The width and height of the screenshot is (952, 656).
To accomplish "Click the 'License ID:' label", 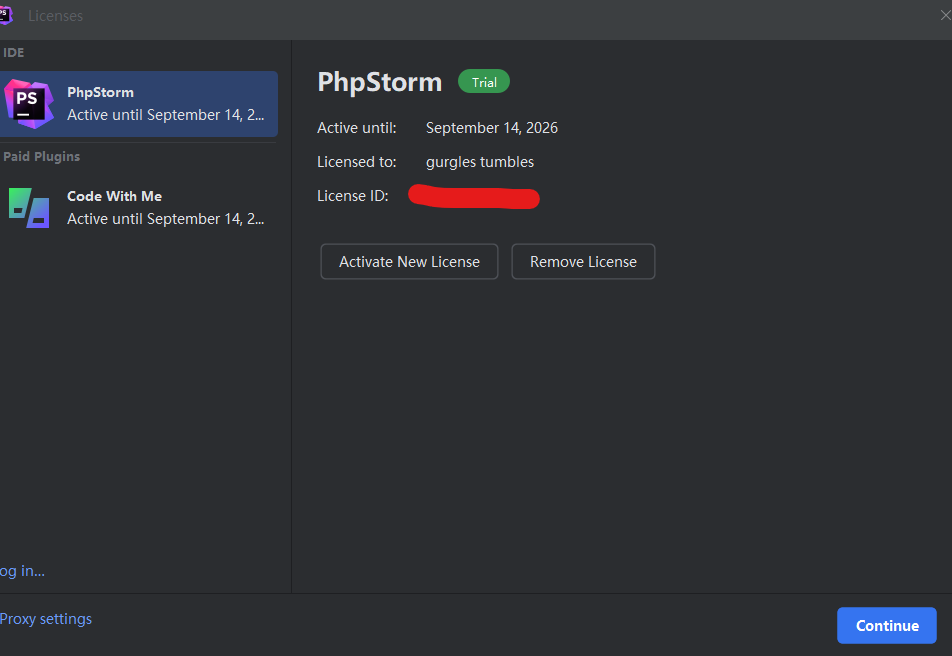I will click(x=353, y=196).
